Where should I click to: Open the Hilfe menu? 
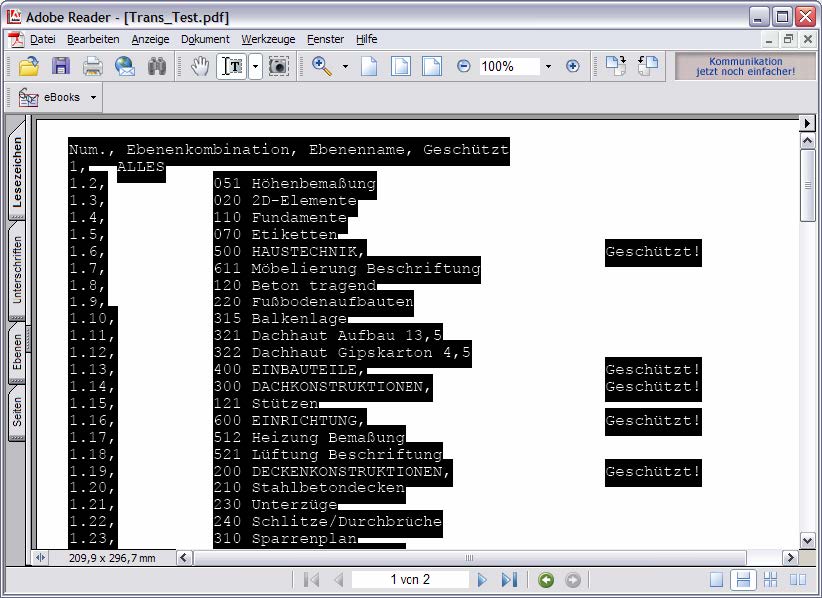pyautogui.click(x=366, y=39)
